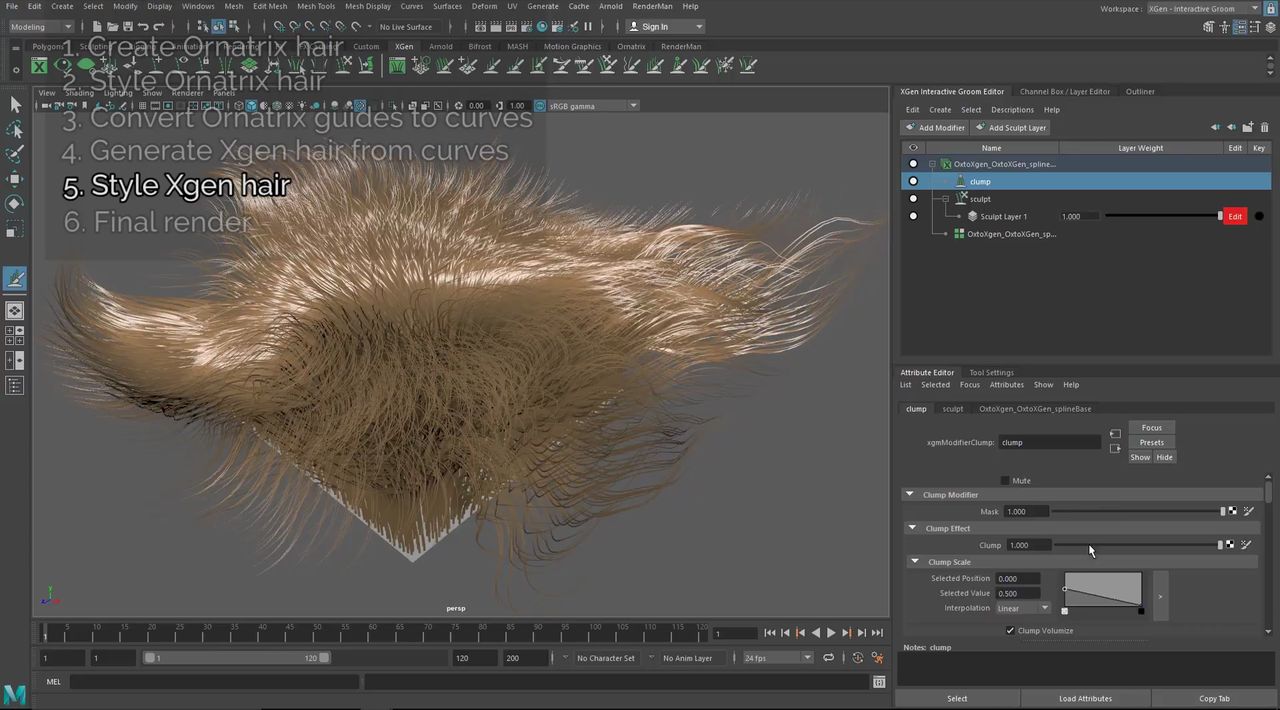
Task: Activate the Lasso Select tool
Action: 15,130
